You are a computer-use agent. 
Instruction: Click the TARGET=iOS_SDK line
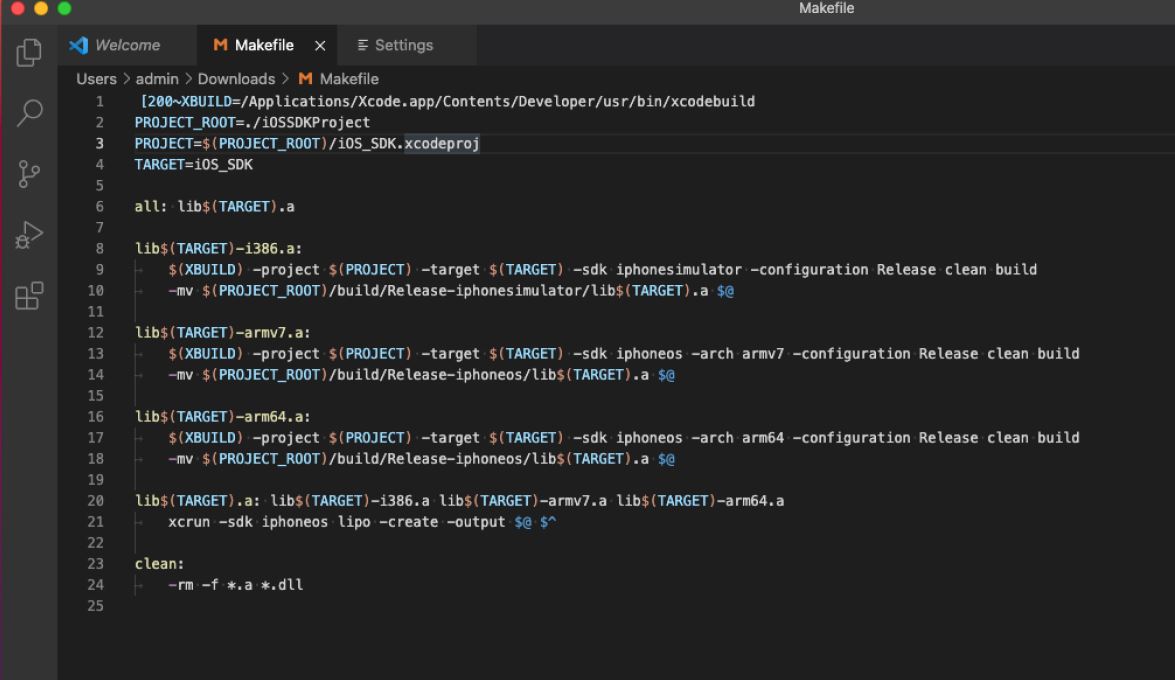click(193, 164)
